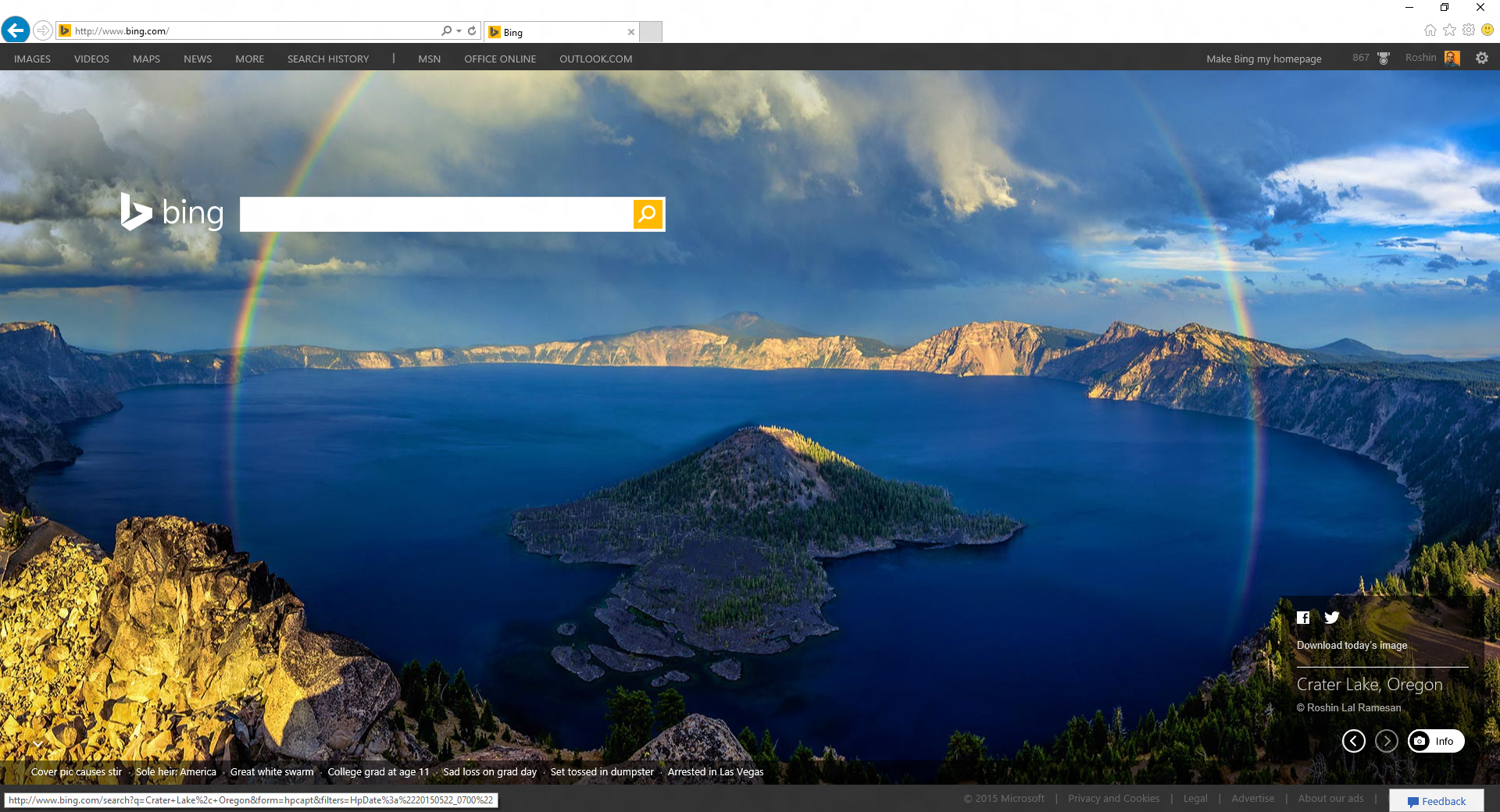Open 'Set tossed in dumpster' headline

point(602,771)
